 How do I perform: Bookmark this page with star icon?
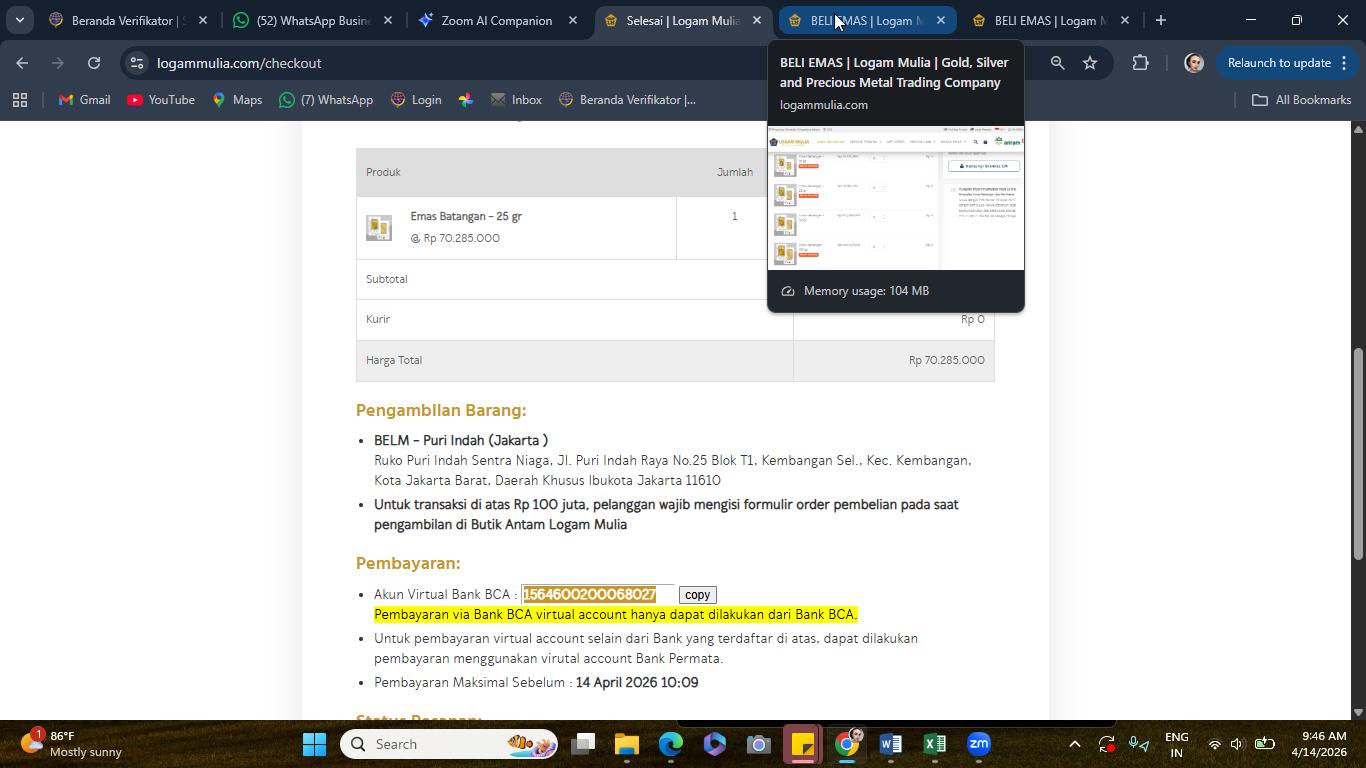(x=1090, y=63)
